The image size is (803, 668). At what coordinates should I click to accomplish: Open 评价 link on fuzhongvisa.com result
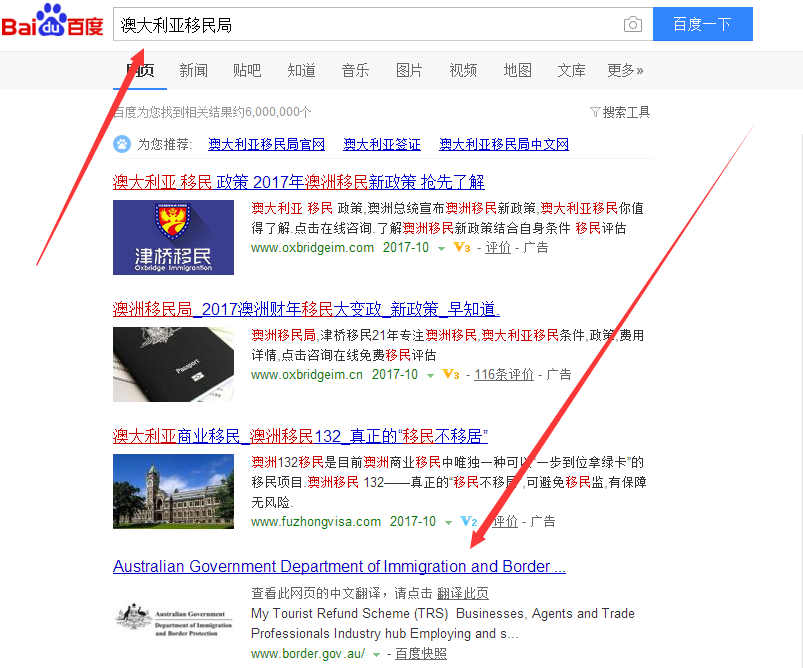coord(505,521)
